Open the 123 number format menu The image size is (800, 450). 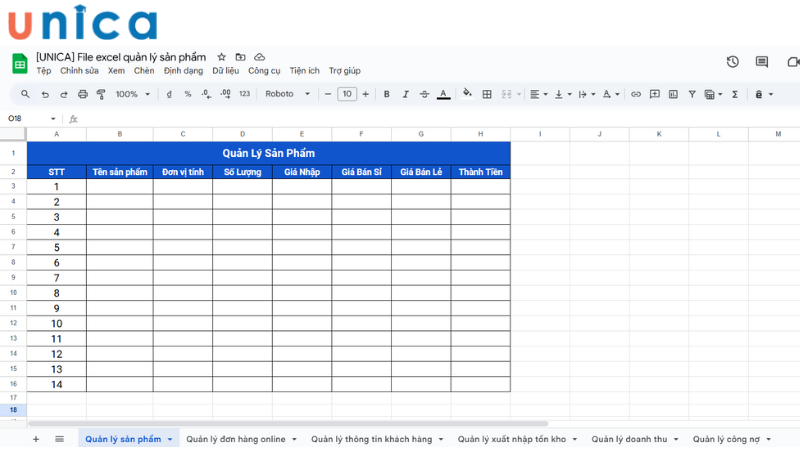[x=245, y=94]
